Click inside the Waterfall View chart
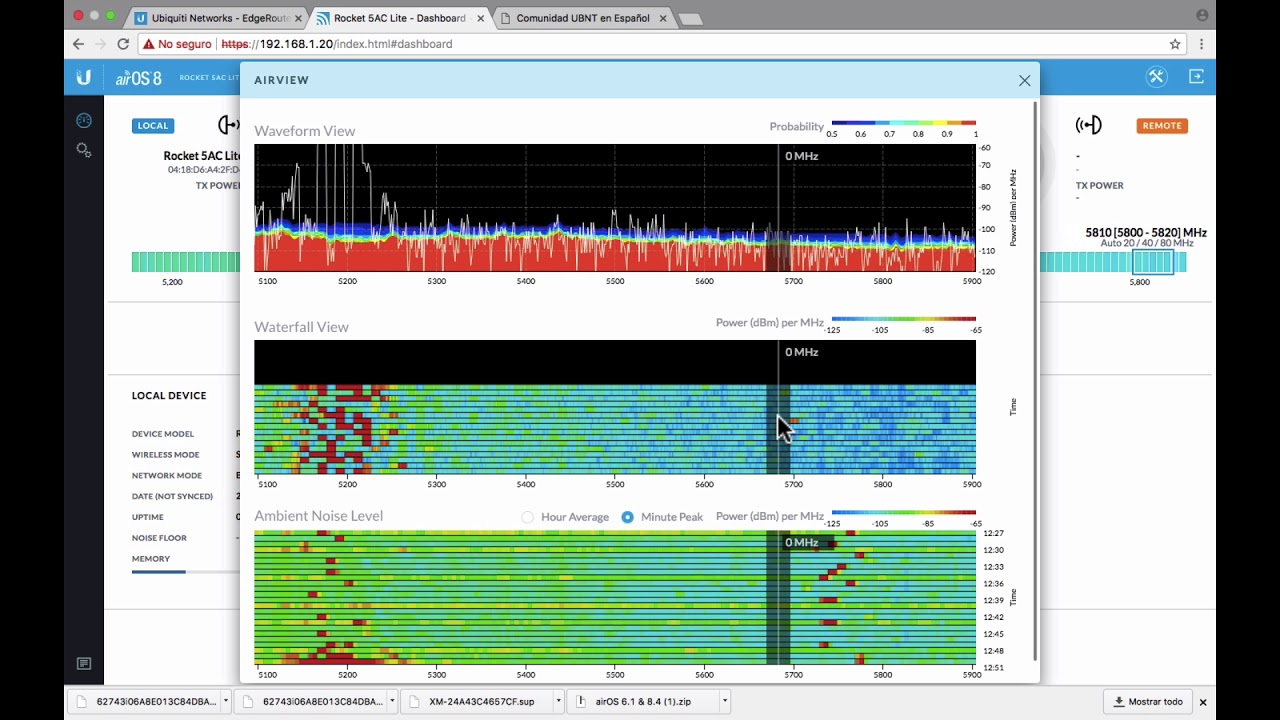The image size is (1280, 720). (x=614, y=407)
